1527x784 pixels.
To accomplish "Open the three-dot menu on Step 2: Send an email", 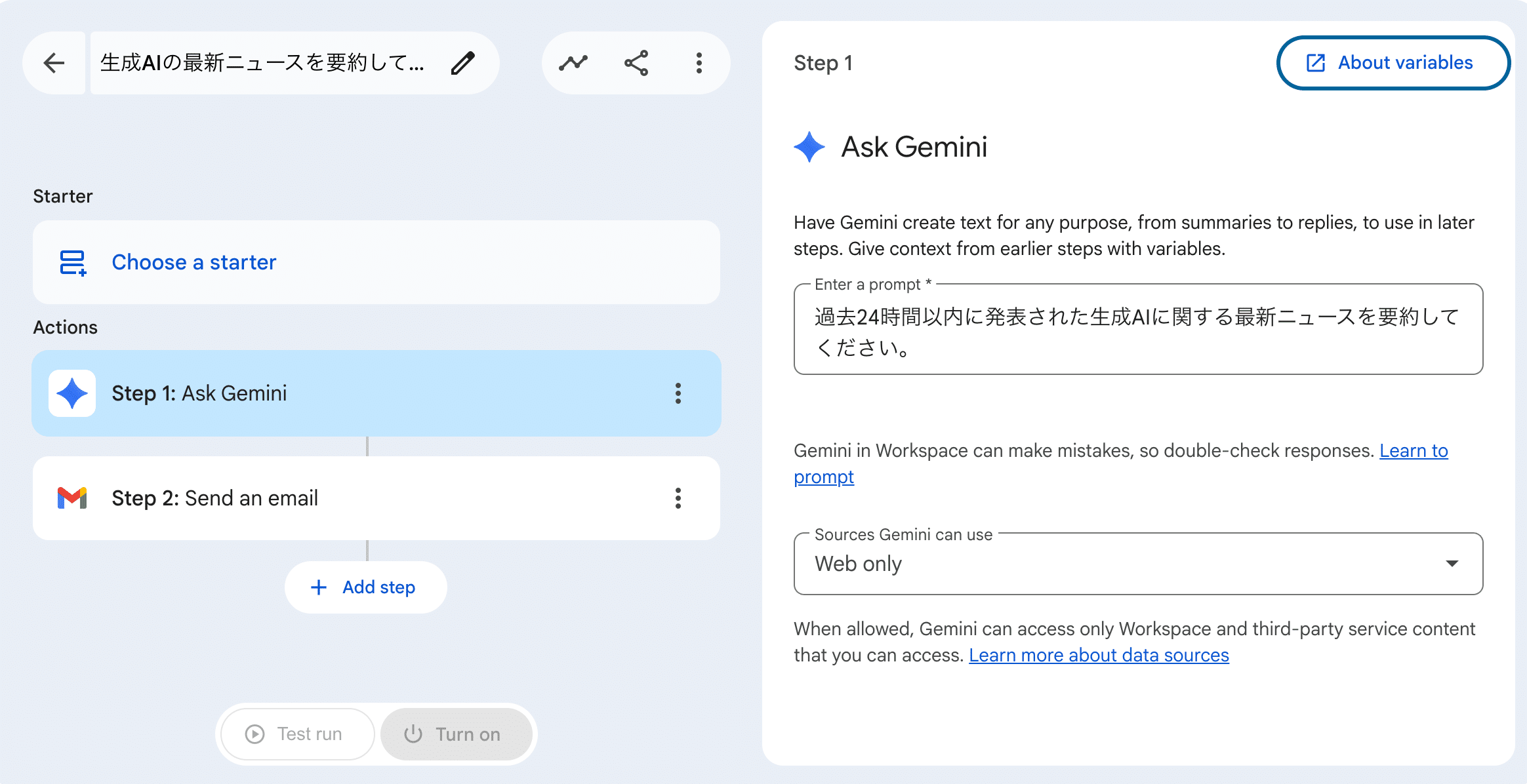I will [x=678, y=498].
